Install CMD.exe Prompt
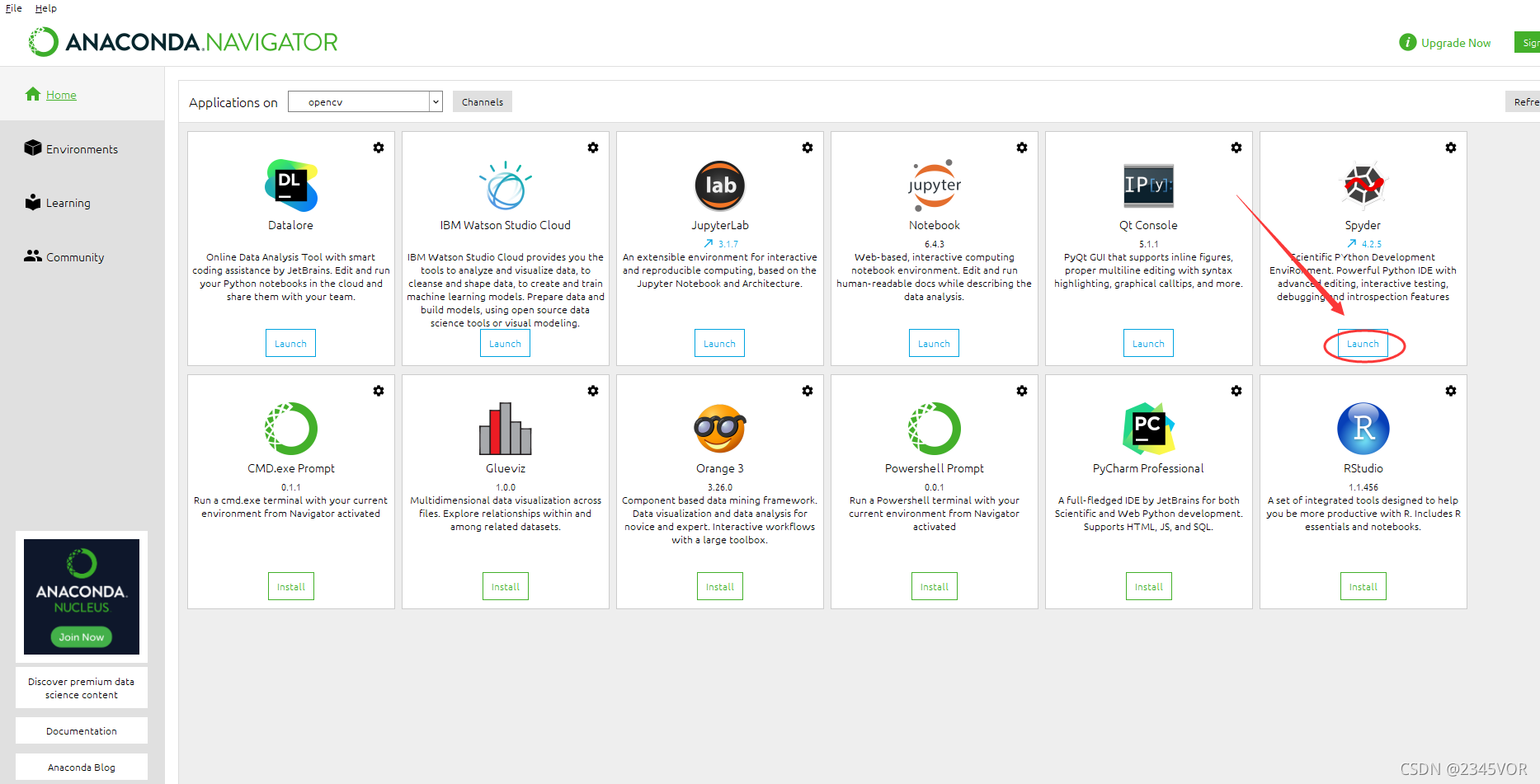This screenshot has width=1540, height=784. pos(291,586)
